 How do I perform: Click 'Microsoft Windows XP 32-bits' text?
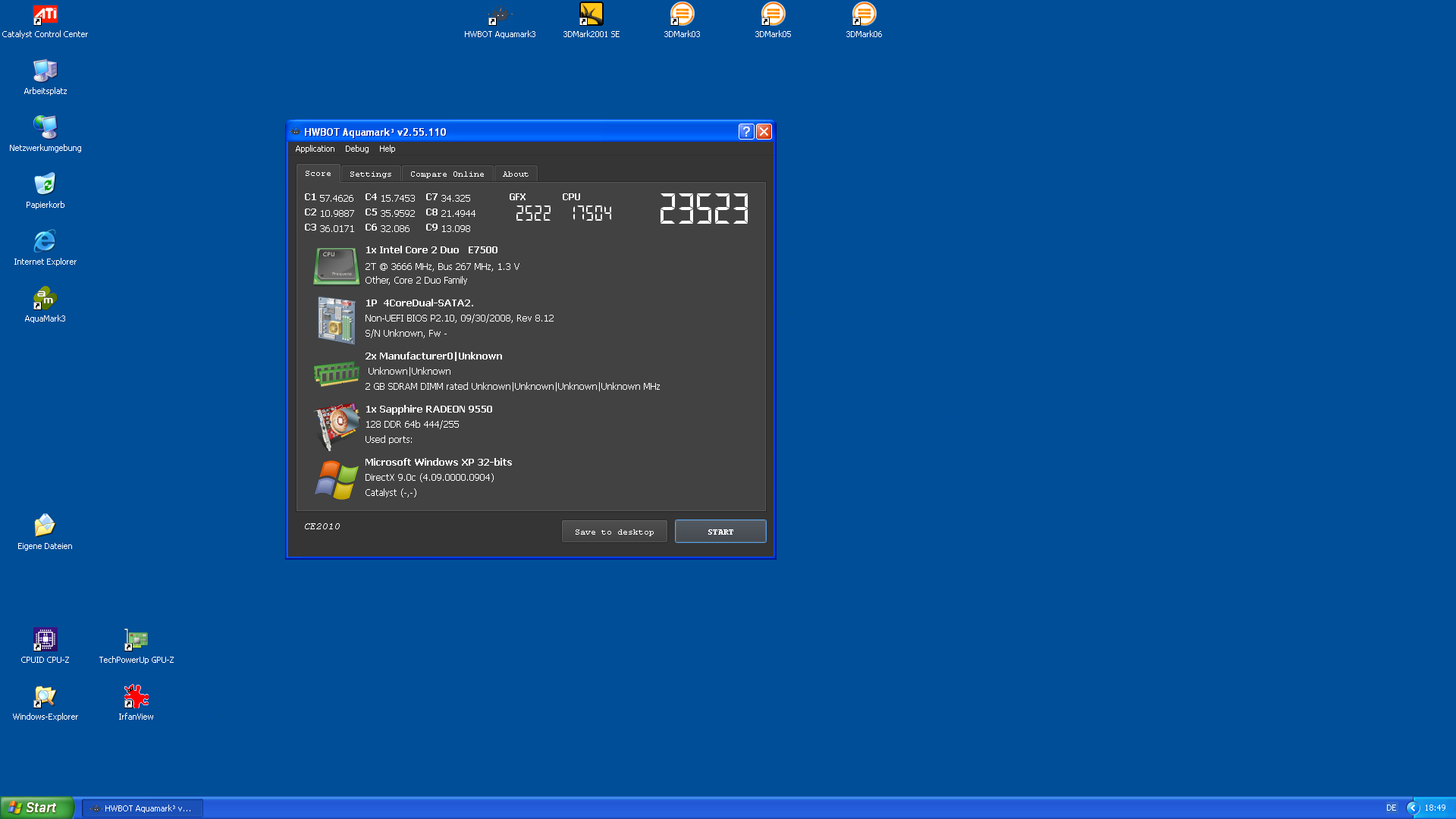pyautogui.click(x=438, y=462)
